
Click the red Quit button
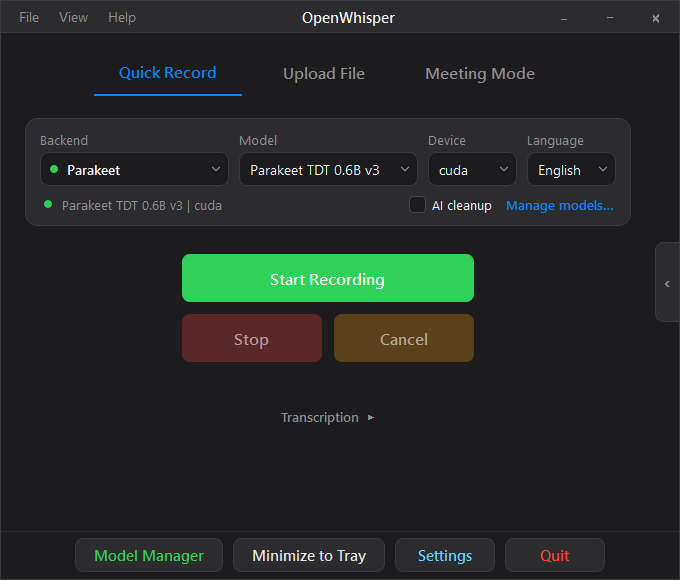click(x=555, y=555)
